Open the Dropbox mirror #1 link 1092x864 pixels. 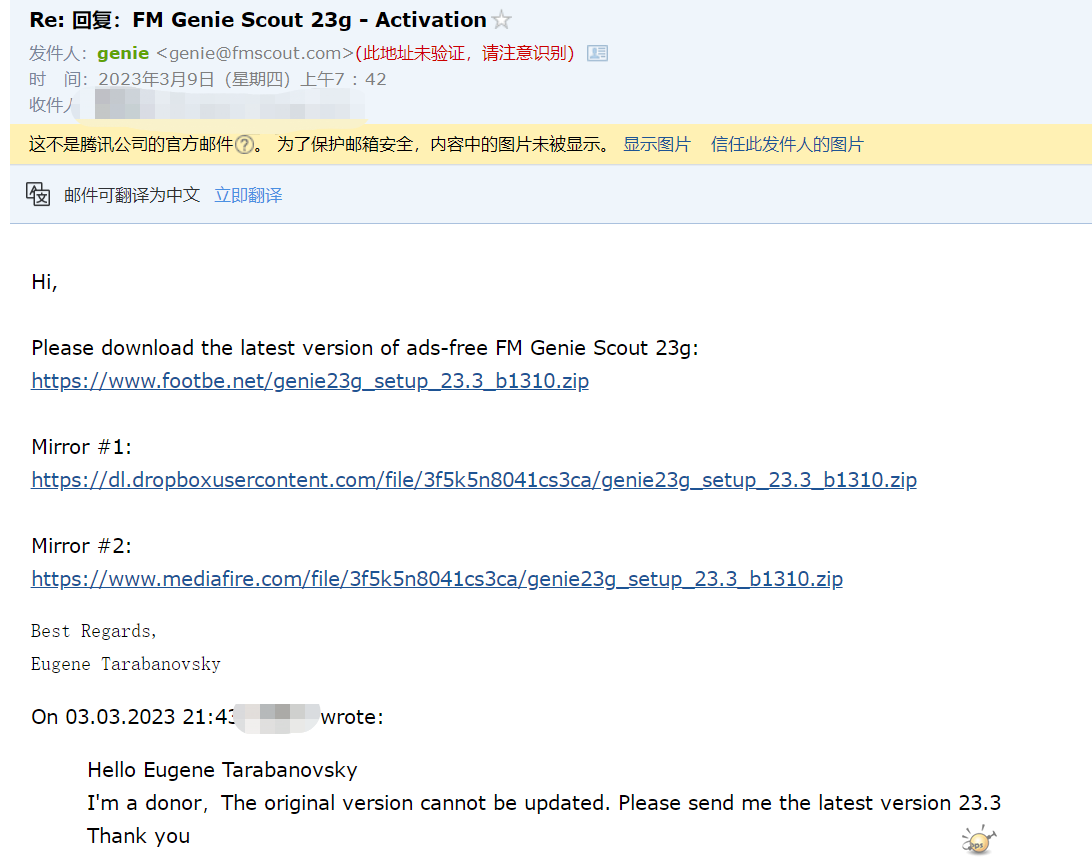(x=474, y=480)
